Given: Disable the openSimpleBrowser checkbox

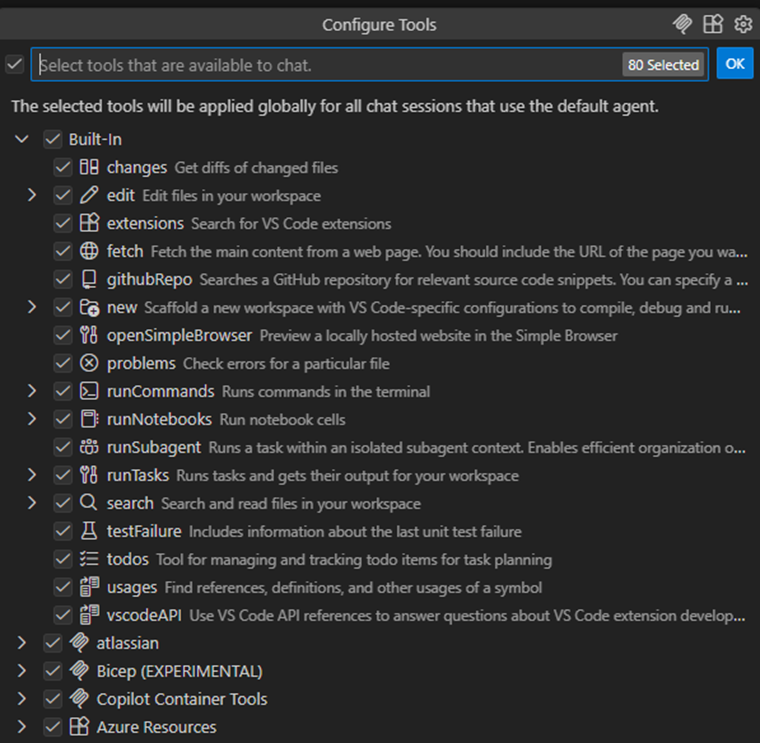Looking at the screenshot, I should click(x=63, y=335).
